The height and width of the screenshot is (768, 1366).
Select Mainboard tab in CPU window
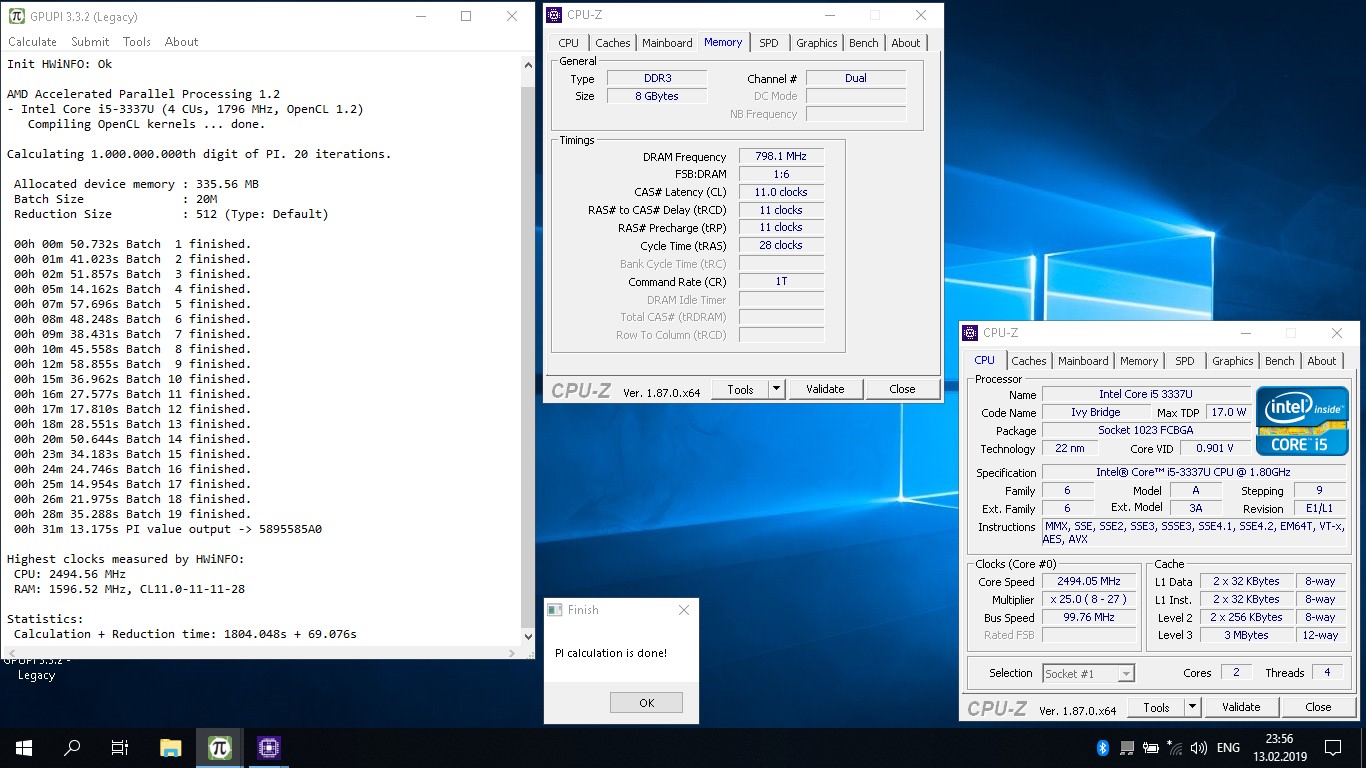click(1083, 361)
